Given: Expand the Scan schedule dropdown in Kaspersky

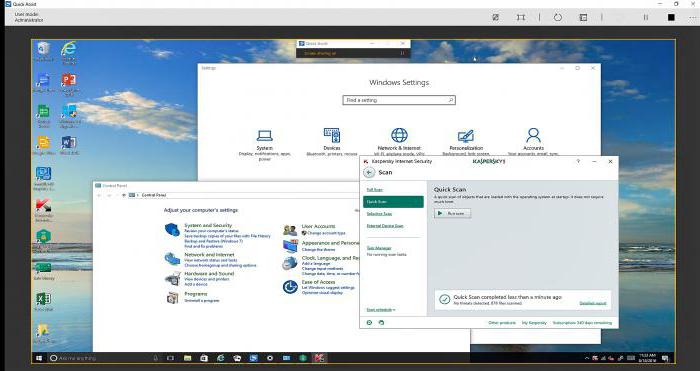Looking at the screenshot, I should [380, 310].
